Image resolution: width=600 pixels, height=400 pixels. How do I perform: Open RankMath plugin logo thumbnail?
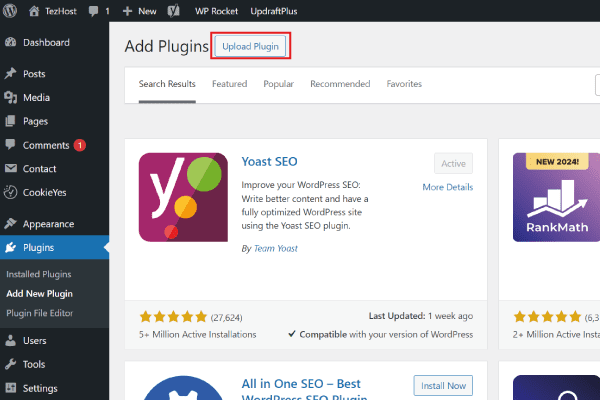point(556,197)
